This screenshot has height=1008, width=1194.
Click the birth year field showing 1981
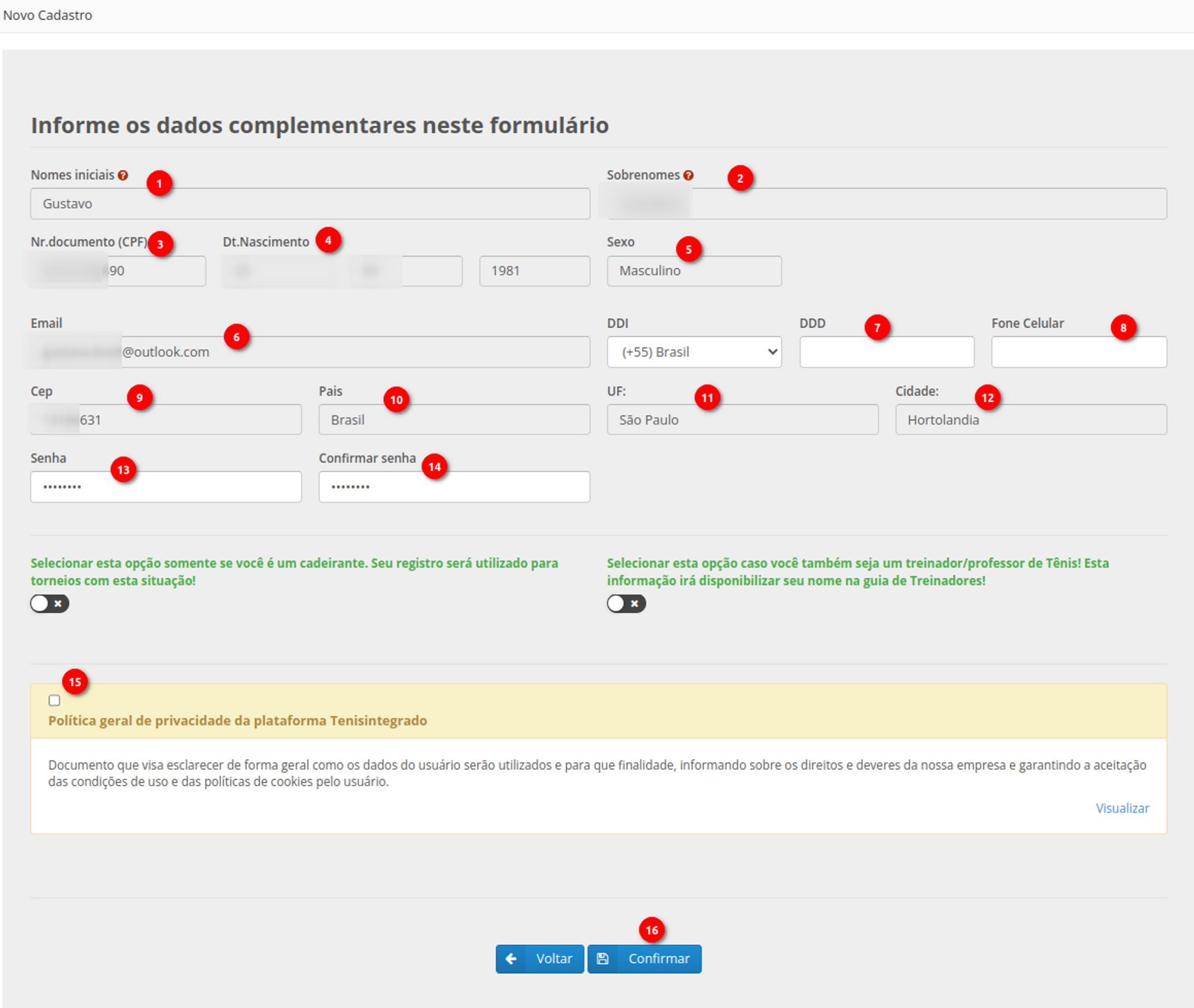[x=534, y=271]
